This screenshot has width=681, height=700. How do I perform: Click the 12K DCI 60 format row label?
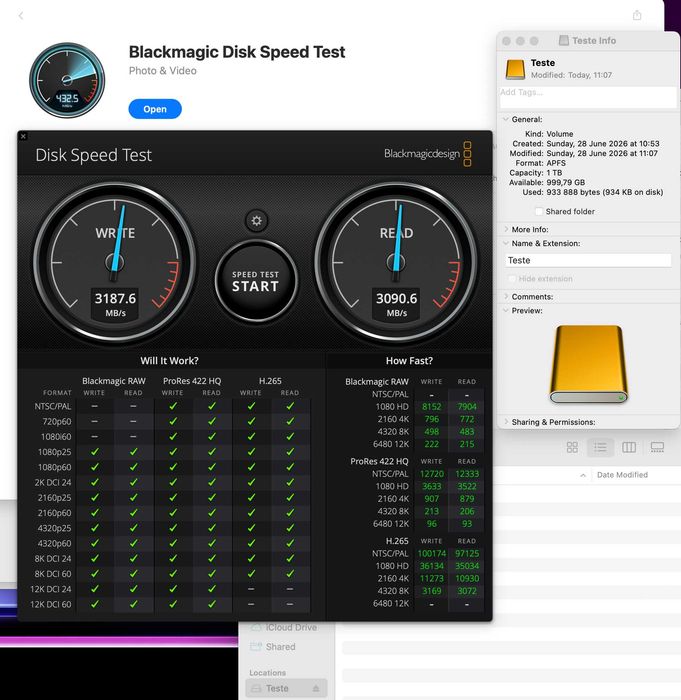50,604
